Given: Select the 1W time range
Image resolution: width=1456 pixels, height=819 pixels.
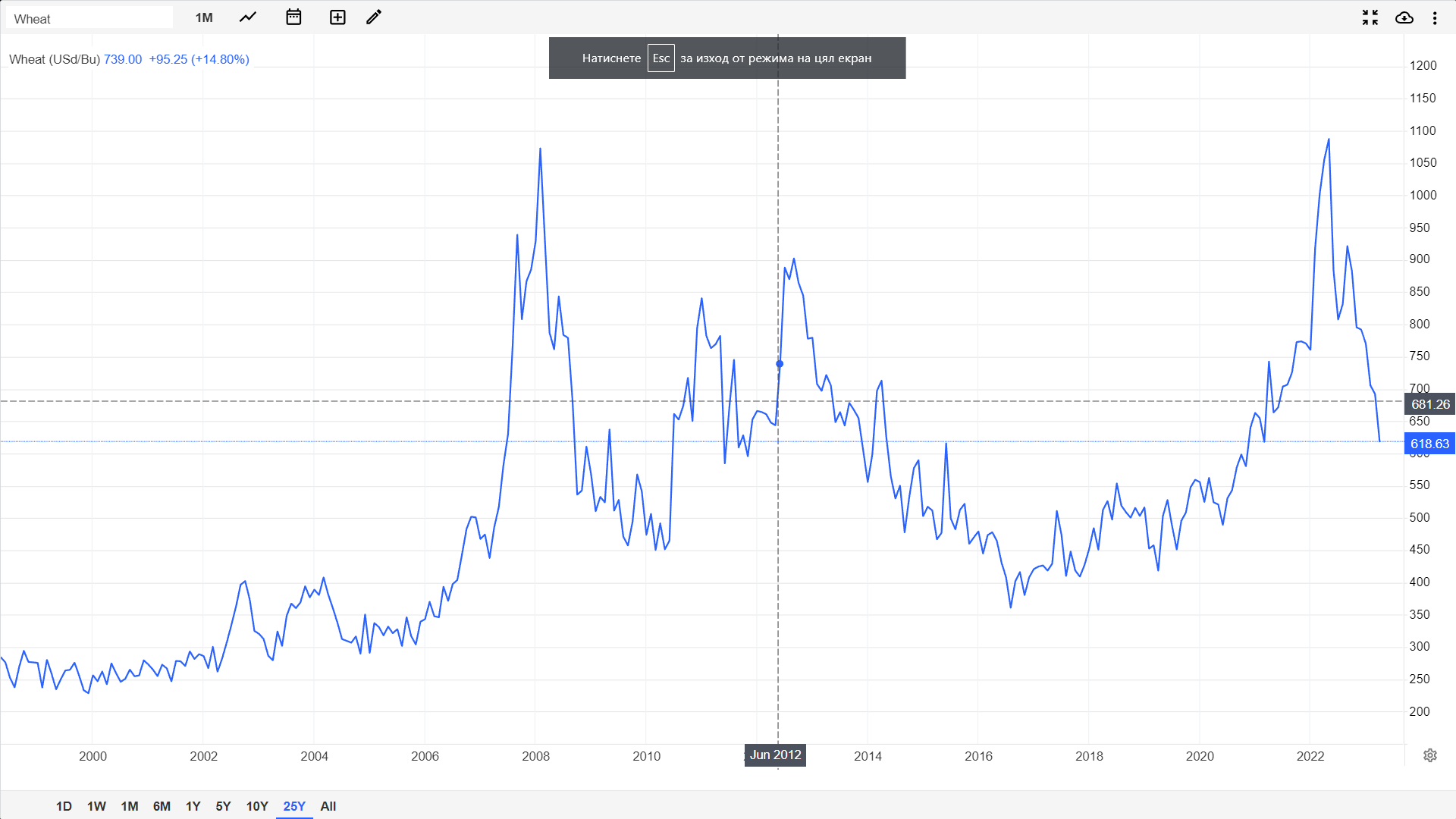Looking at the screenshot, I should [96, 806].
